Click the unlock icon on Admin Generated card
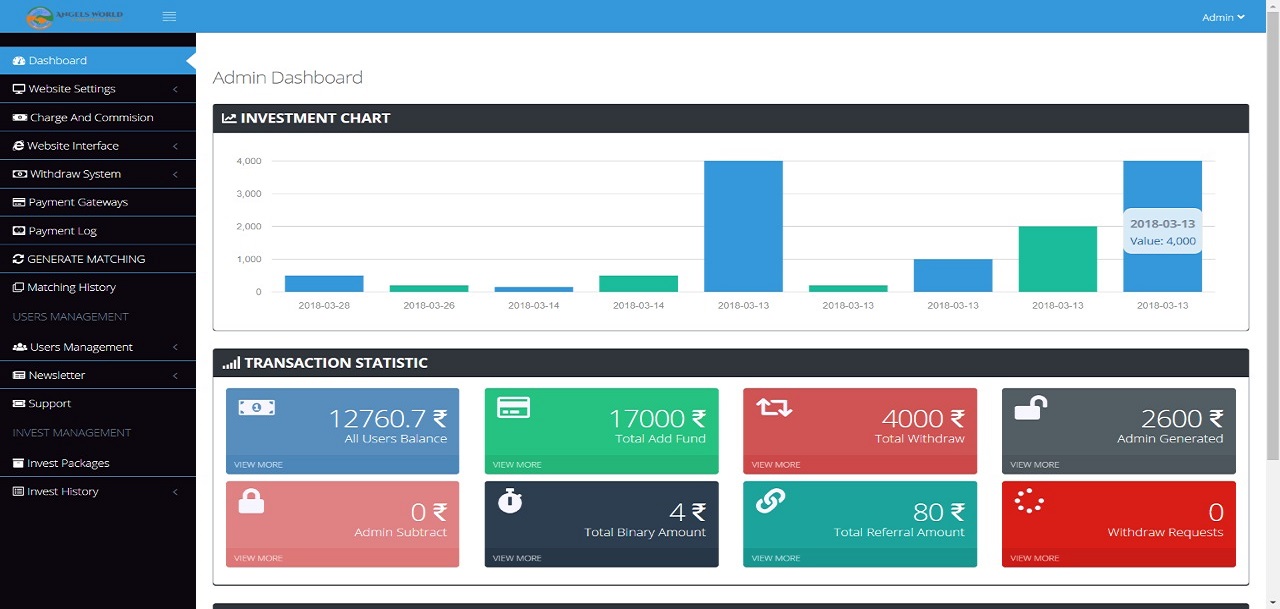Image resolution: width=1280 pixels, height=609 pixels. click(1030, 408)
